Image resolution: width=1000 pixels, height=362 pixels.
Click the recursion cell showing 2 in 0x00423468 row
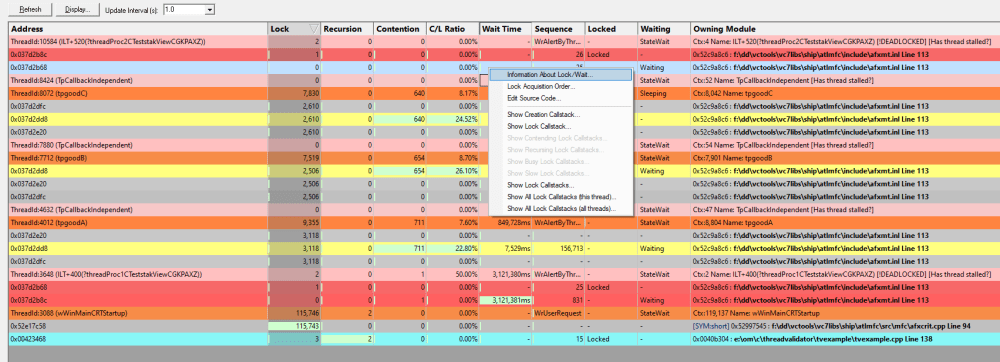click(347, 338)
